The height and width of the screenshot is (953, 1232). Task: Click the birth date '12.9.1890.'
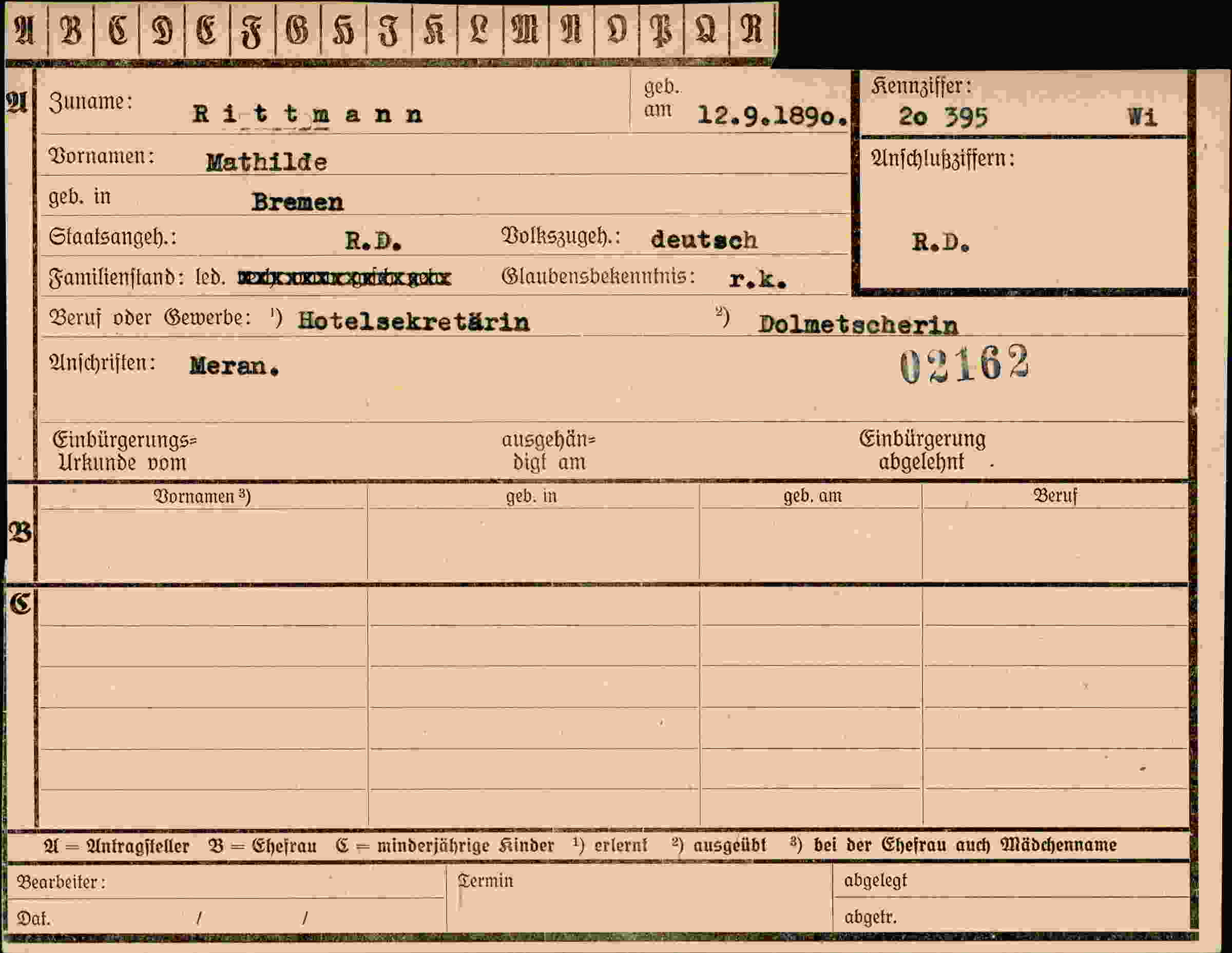click(x=772, y=115)
